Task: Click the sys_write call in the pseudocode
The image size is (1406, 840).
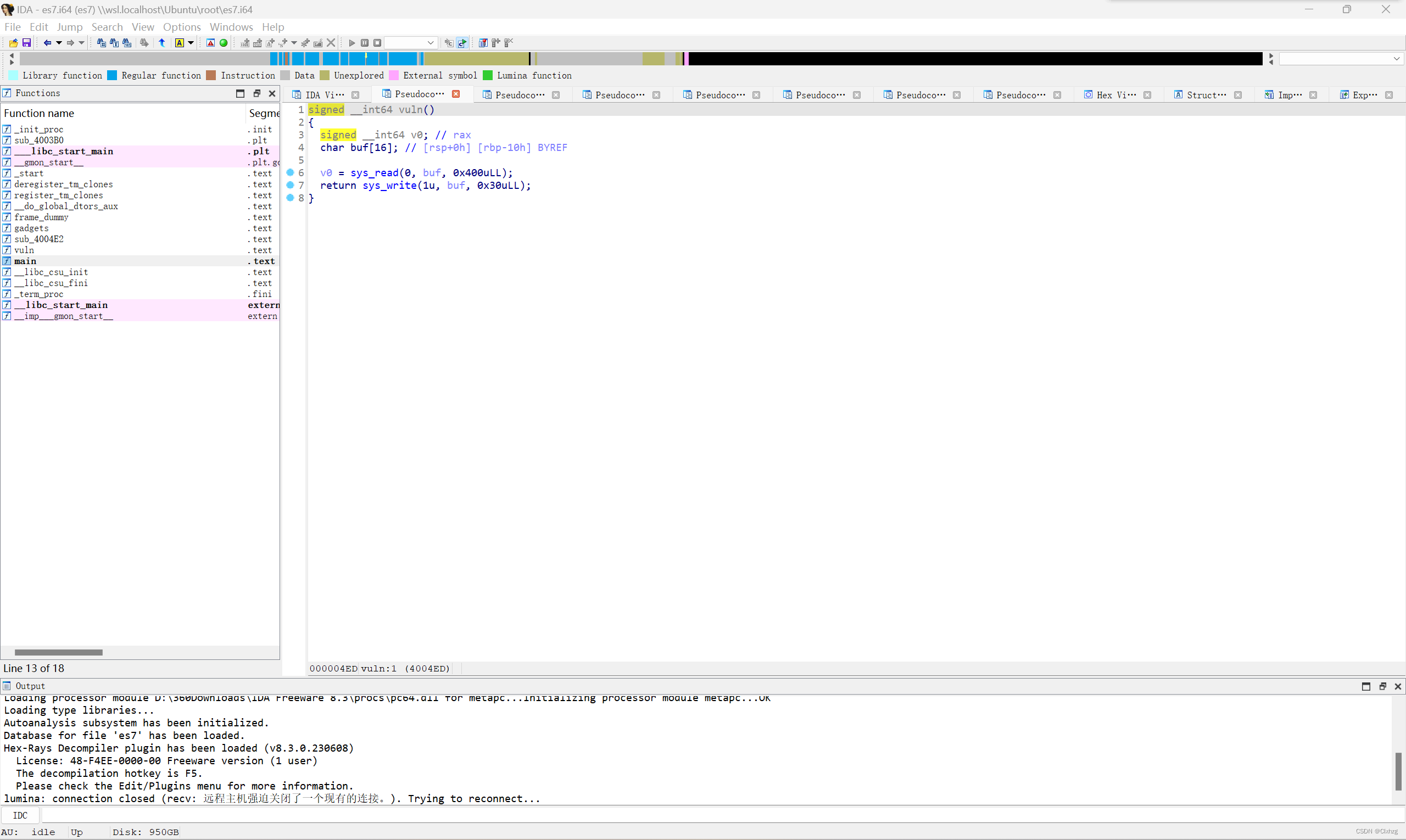Action: (389, 185)
